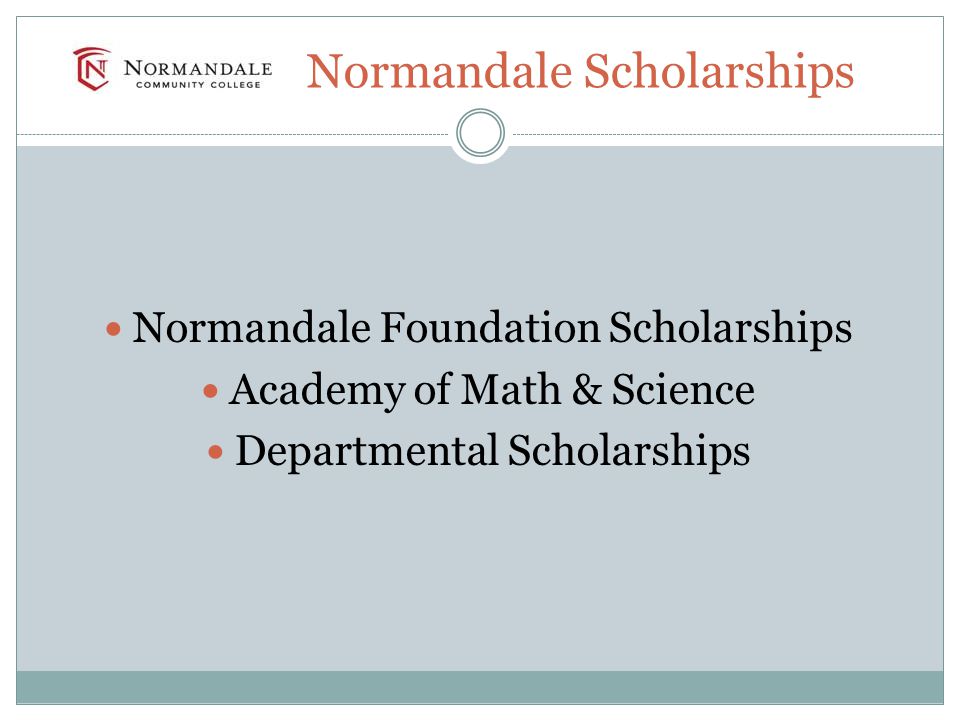Select the Normandale Scholarships slide title
960x720 pixels.
tap(580, 73)
